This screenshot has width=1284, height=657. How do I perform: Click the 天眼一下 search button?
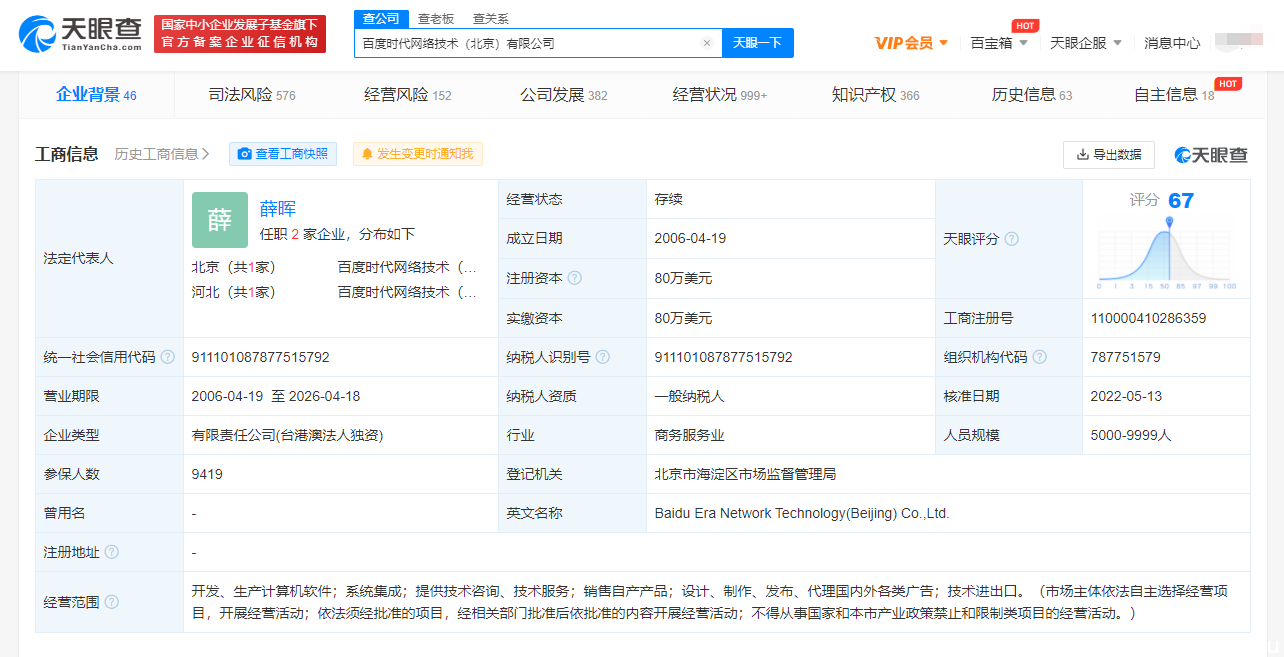[757, 43]
